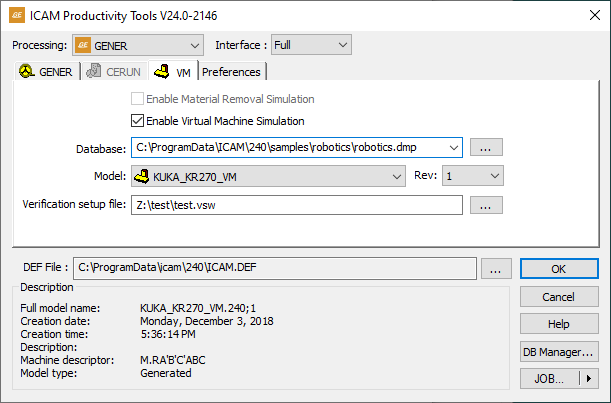Click the Verification setup file field

click(297, 205)
